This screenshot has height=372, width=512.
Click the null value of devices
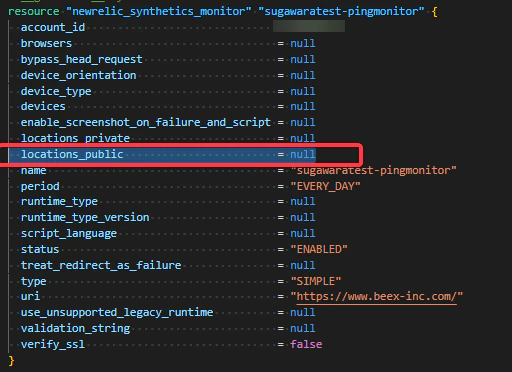coord(303,106)
